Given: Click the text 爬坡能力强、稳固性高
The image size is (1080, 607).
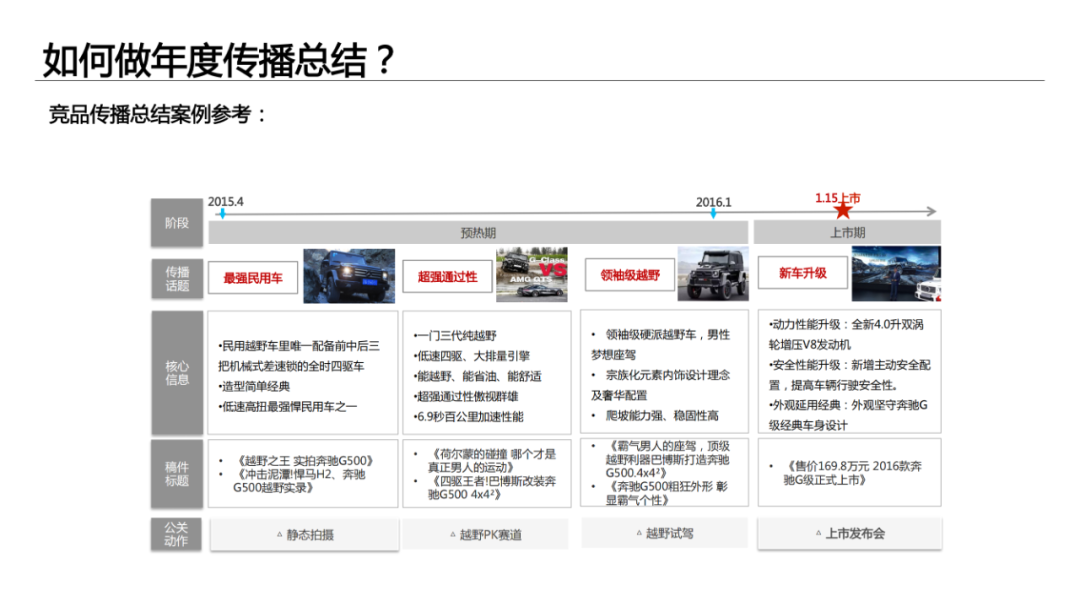Looking at the screenshot, I should click(x=662, y=415).
